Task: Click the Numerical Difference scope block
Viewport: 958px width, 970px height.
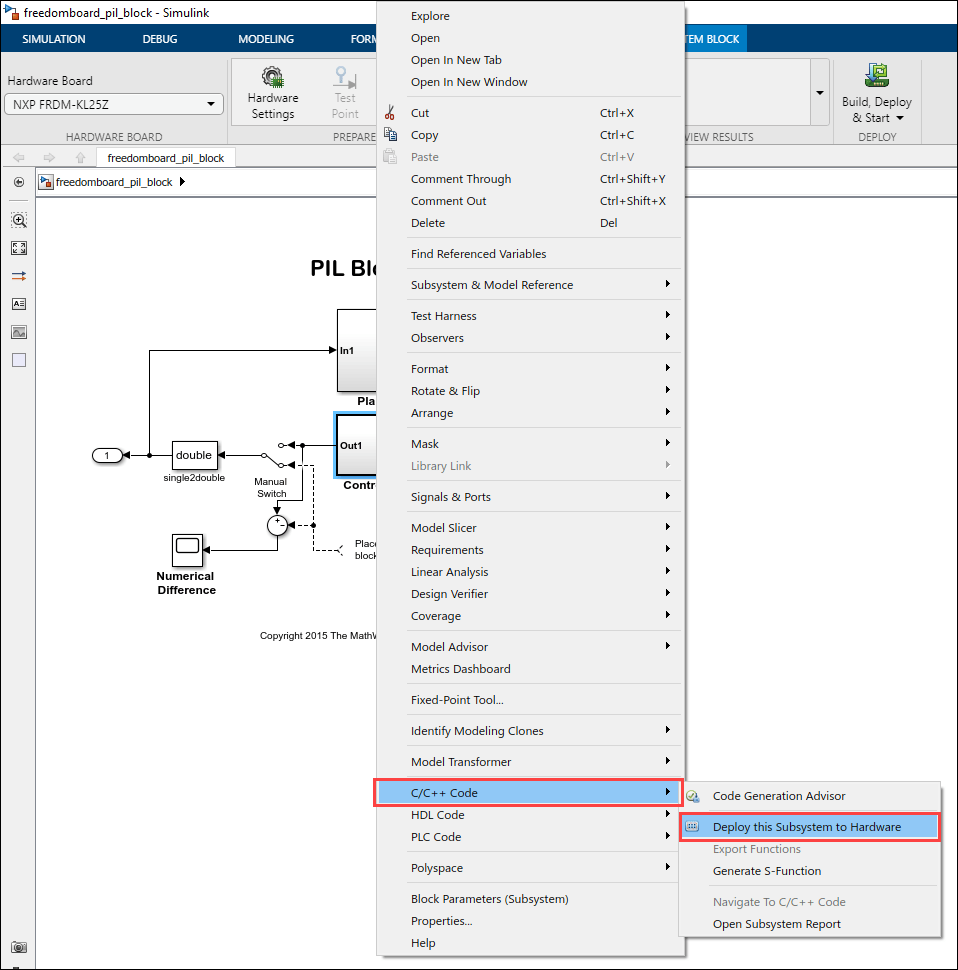Action: (187, 550)
